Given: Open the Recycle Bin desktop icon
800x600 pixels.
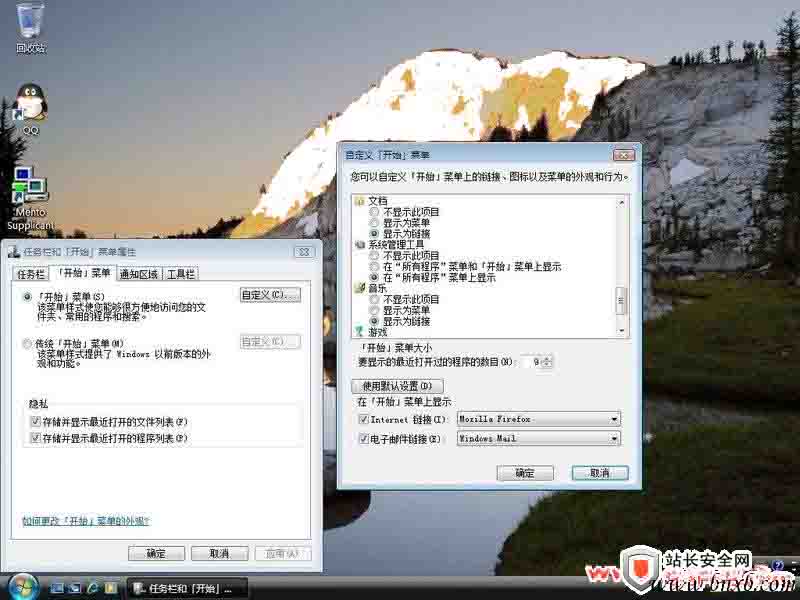Looking at the screenshot, I should point(30,24).
